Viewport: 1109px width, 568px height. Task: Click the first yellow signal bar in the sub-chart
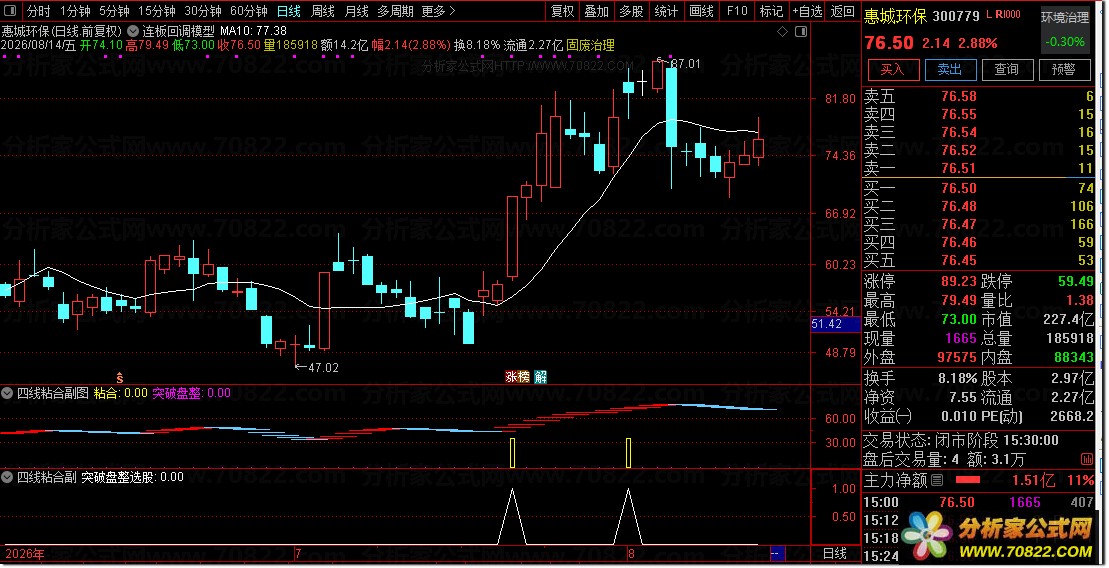pyautogui.click(x=512, y=453)
